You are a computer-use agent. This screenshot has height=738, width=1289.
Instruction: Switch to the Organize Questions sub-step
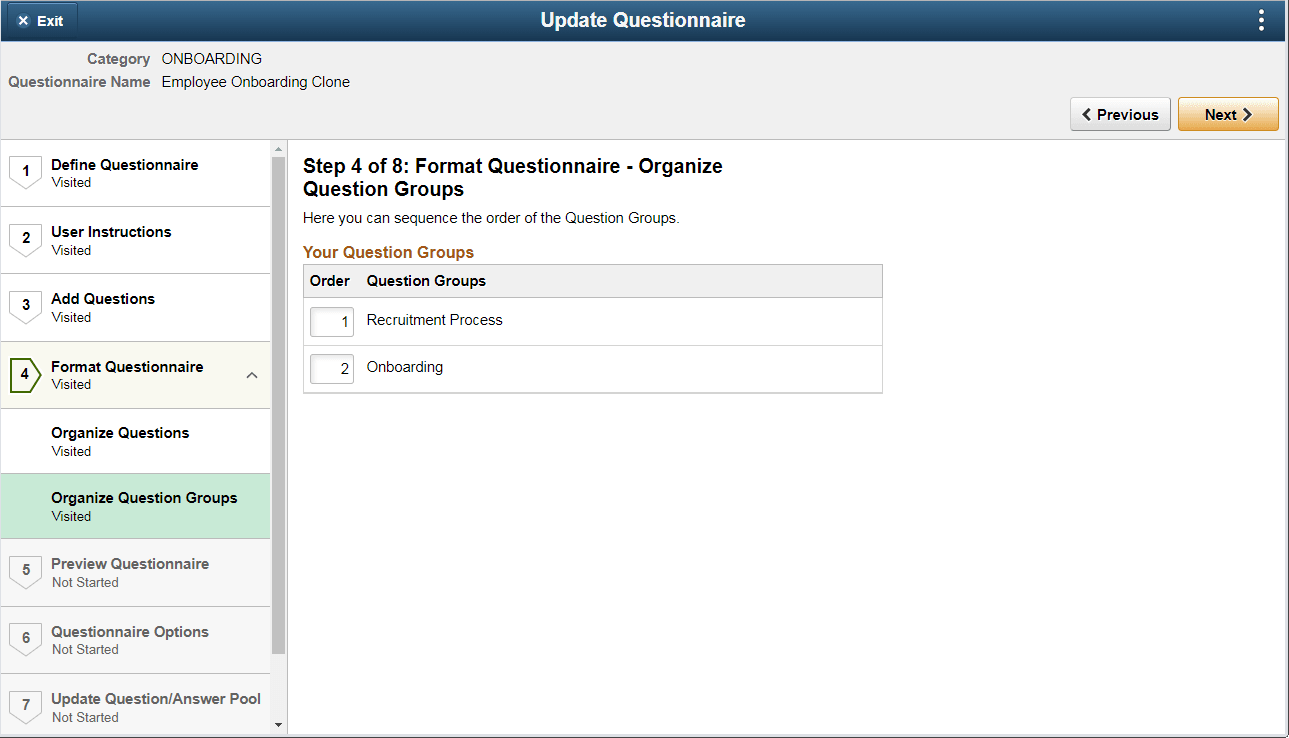[120, 440]
